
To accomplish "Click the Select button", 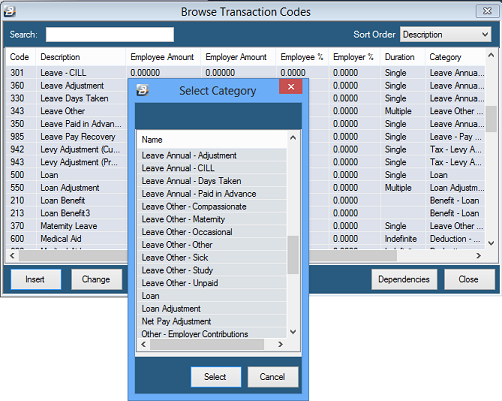I will click(x=216, y=377).
